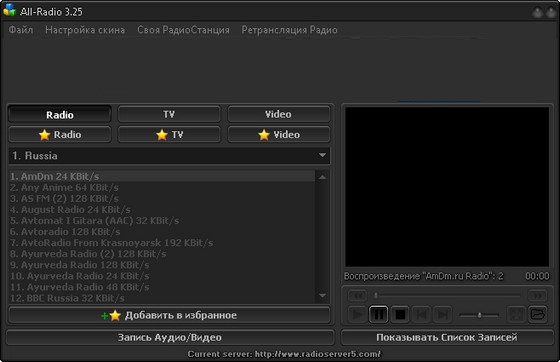The width and height of the screenshot is (560, 362).
Task: Select Ayurveda Radio 24 KBit/s station
Action: pyautogui.click(x=162, y=276)
